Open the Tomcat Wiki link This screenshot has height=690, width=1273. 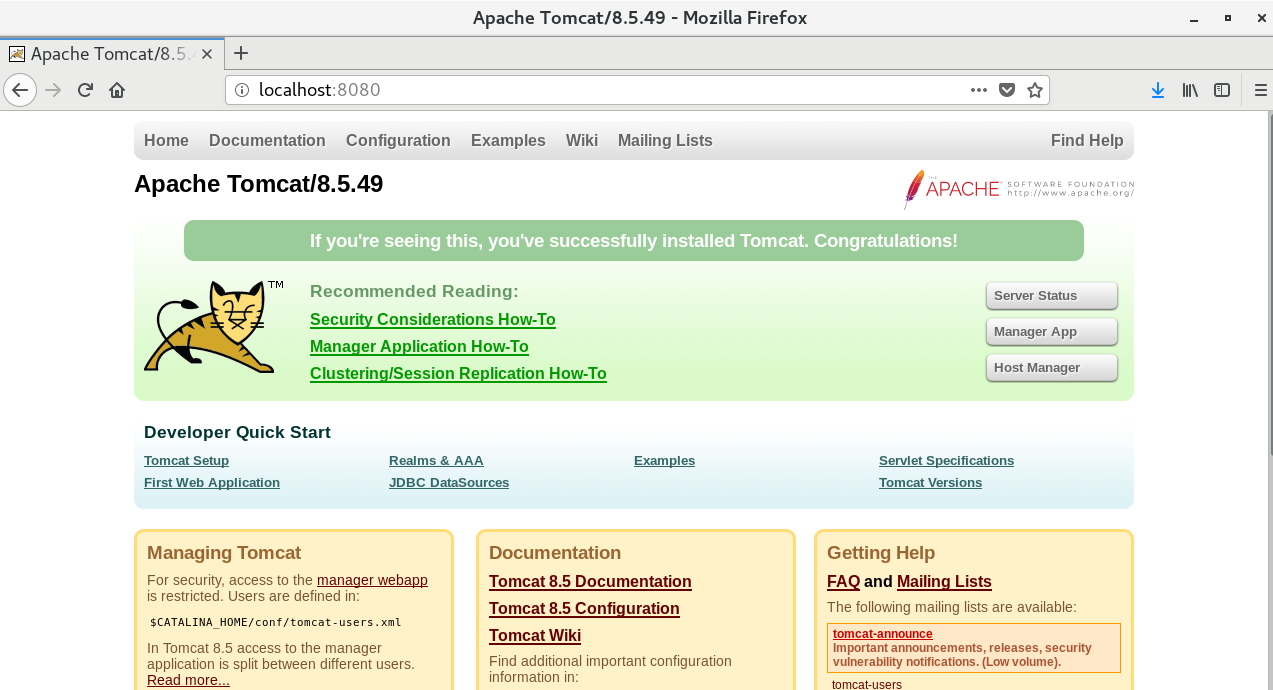[535, 636]
